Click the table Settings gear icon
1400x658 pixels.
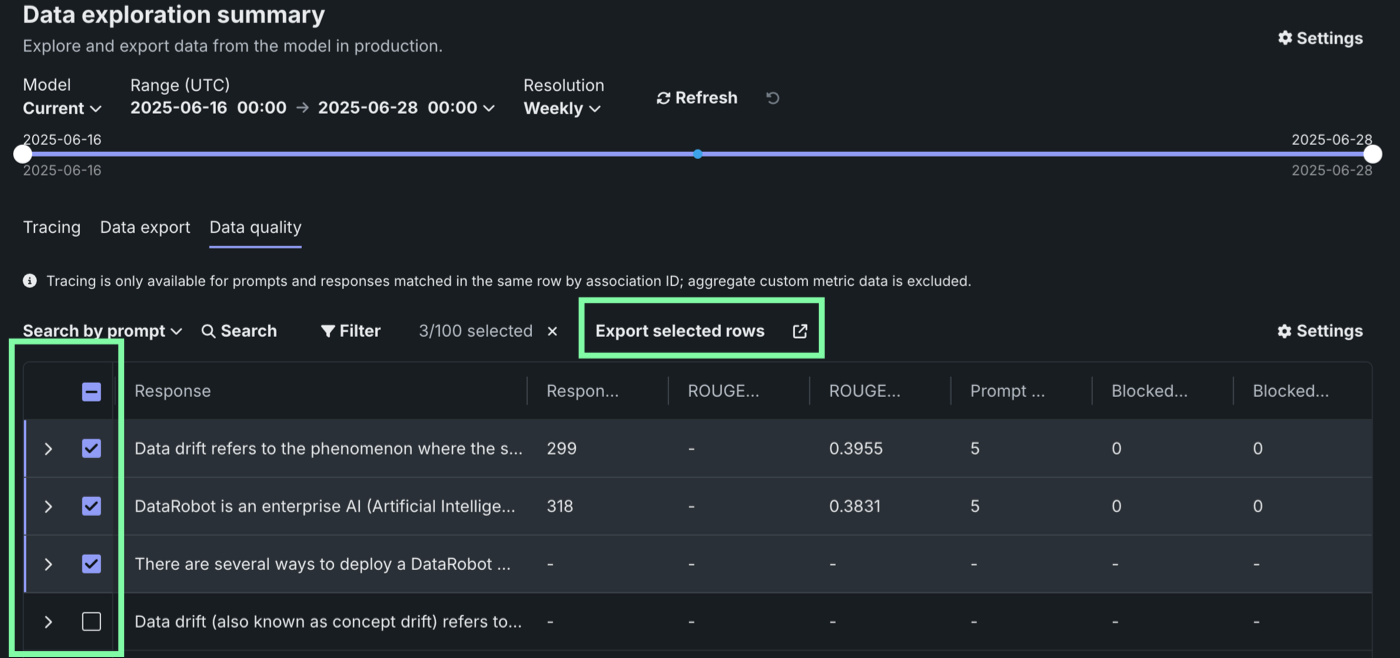coord(1285,331)
